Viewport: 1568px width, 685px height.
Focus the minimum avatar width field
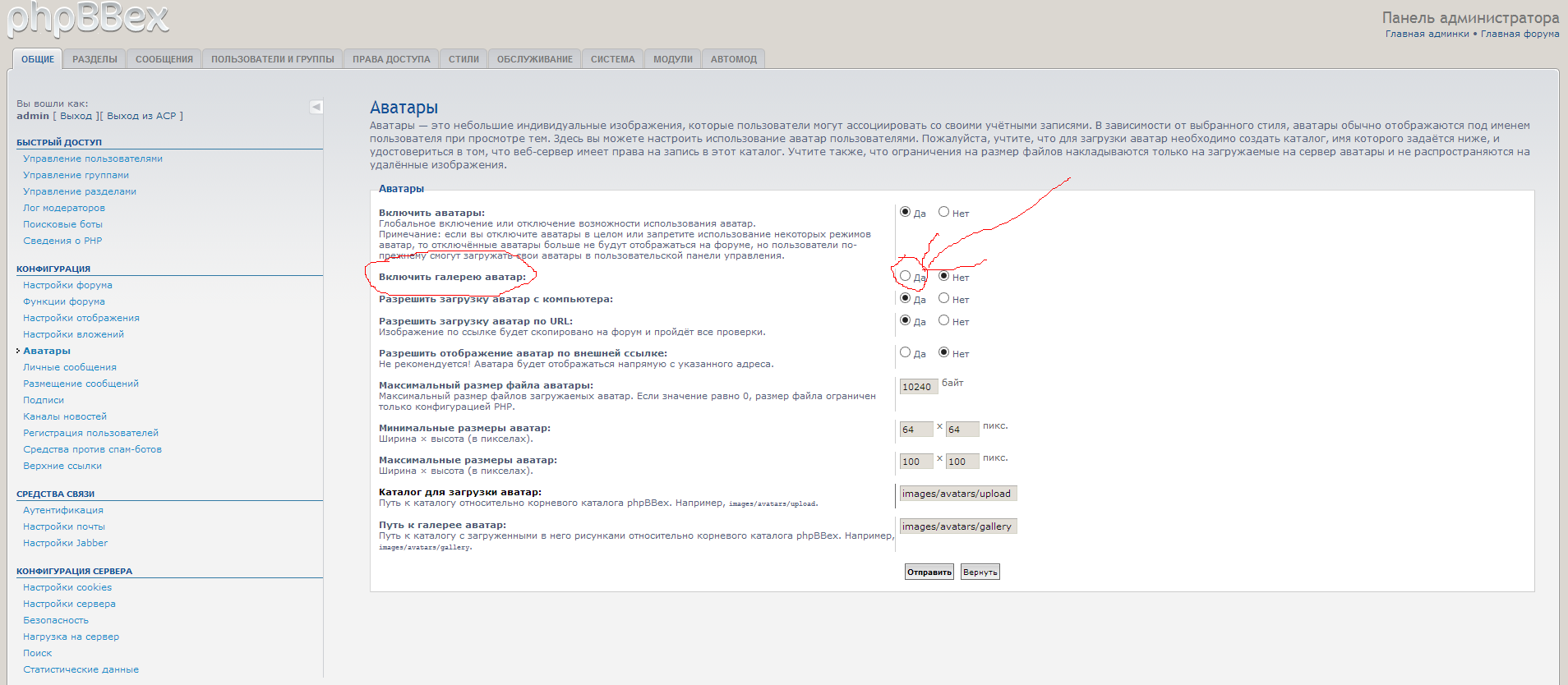[x=915, y=430]
